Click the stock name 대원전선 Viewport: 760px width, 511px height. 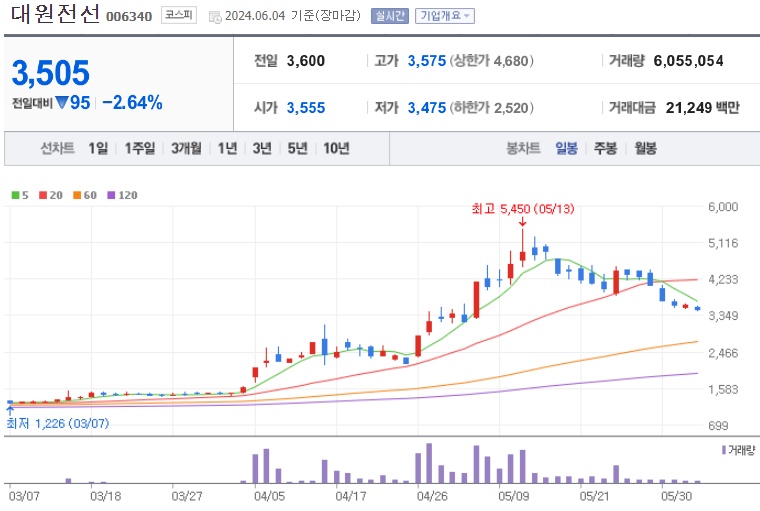(55, 14)
